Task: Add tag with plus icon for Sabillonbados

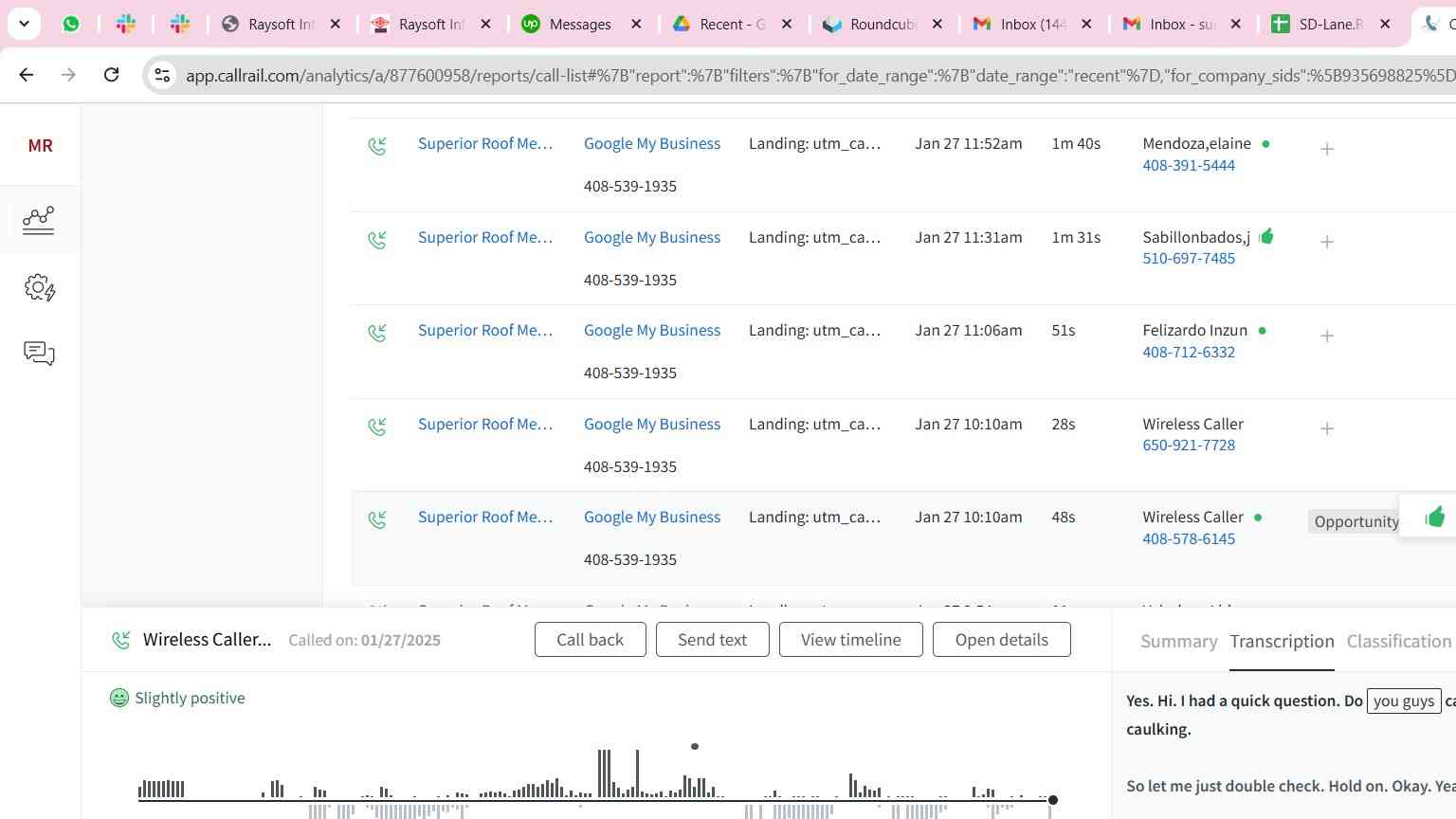Action: tap(1327, 242)
